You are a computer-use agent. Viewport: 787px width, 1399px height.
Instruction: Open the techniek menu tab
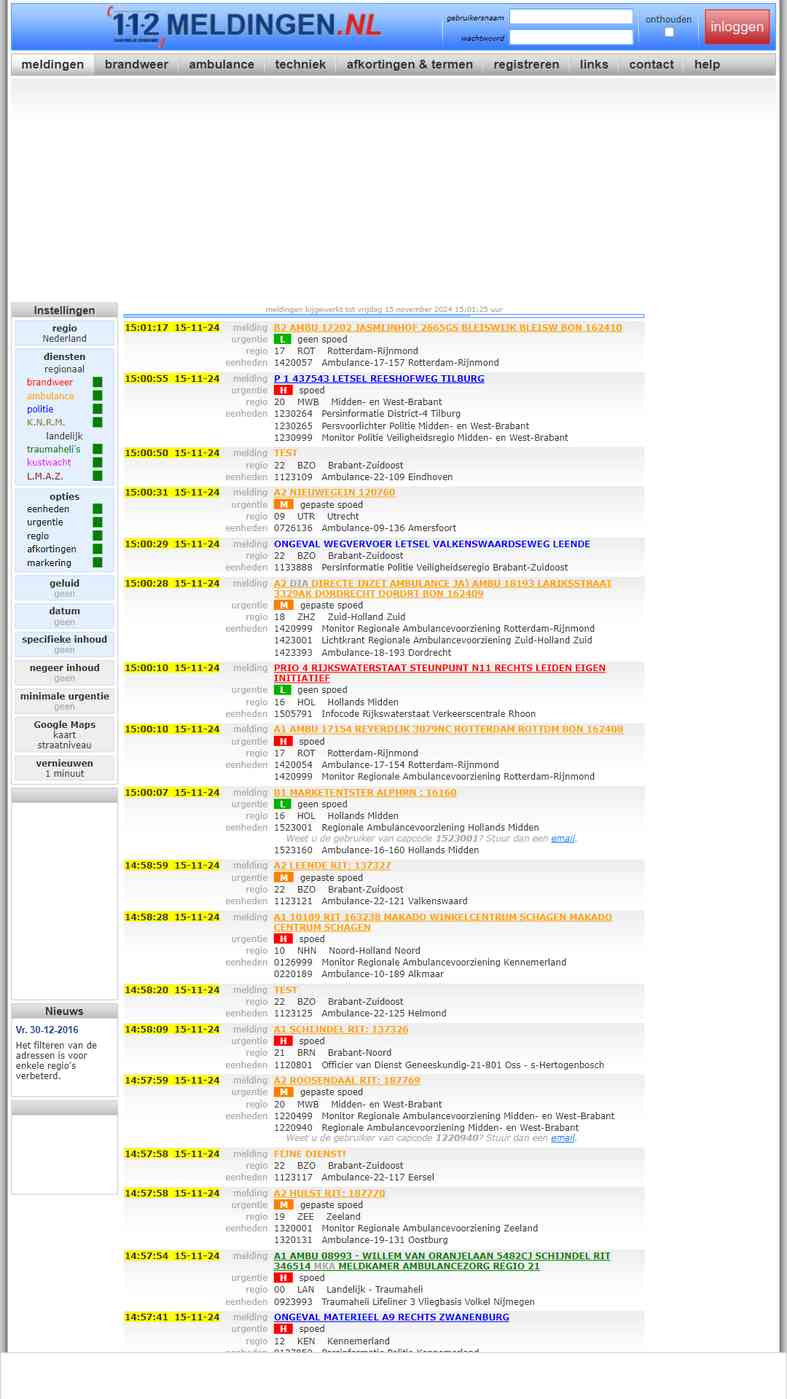tap(300, 64)
